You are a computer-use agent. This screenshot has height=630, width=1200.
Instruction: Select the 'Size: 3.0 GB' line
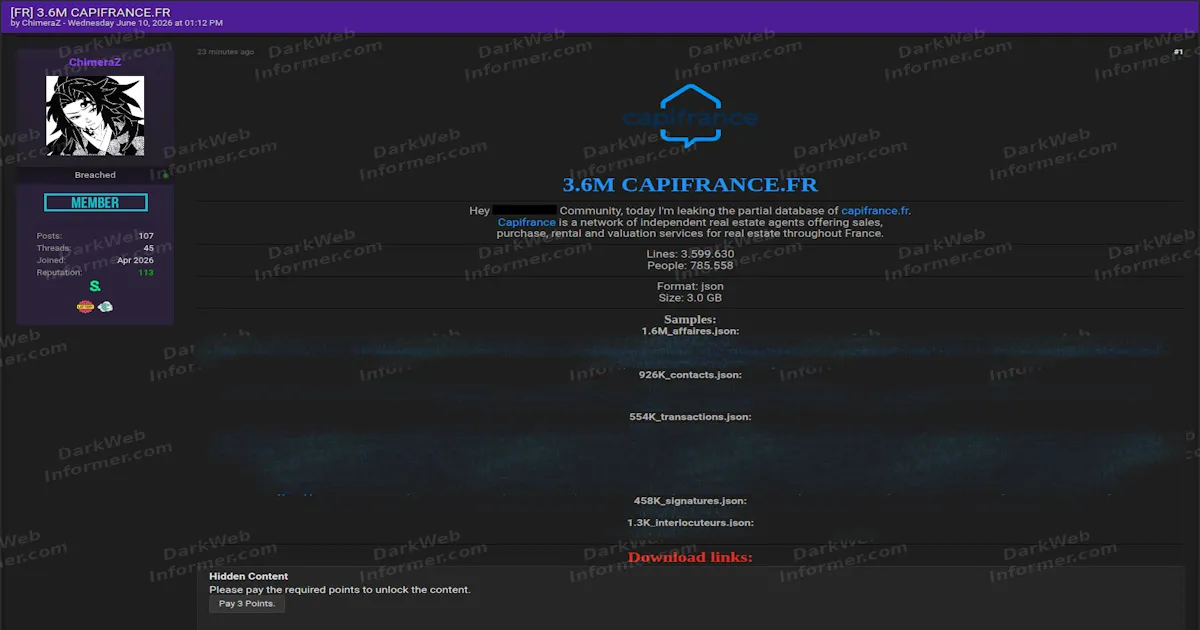690,298
